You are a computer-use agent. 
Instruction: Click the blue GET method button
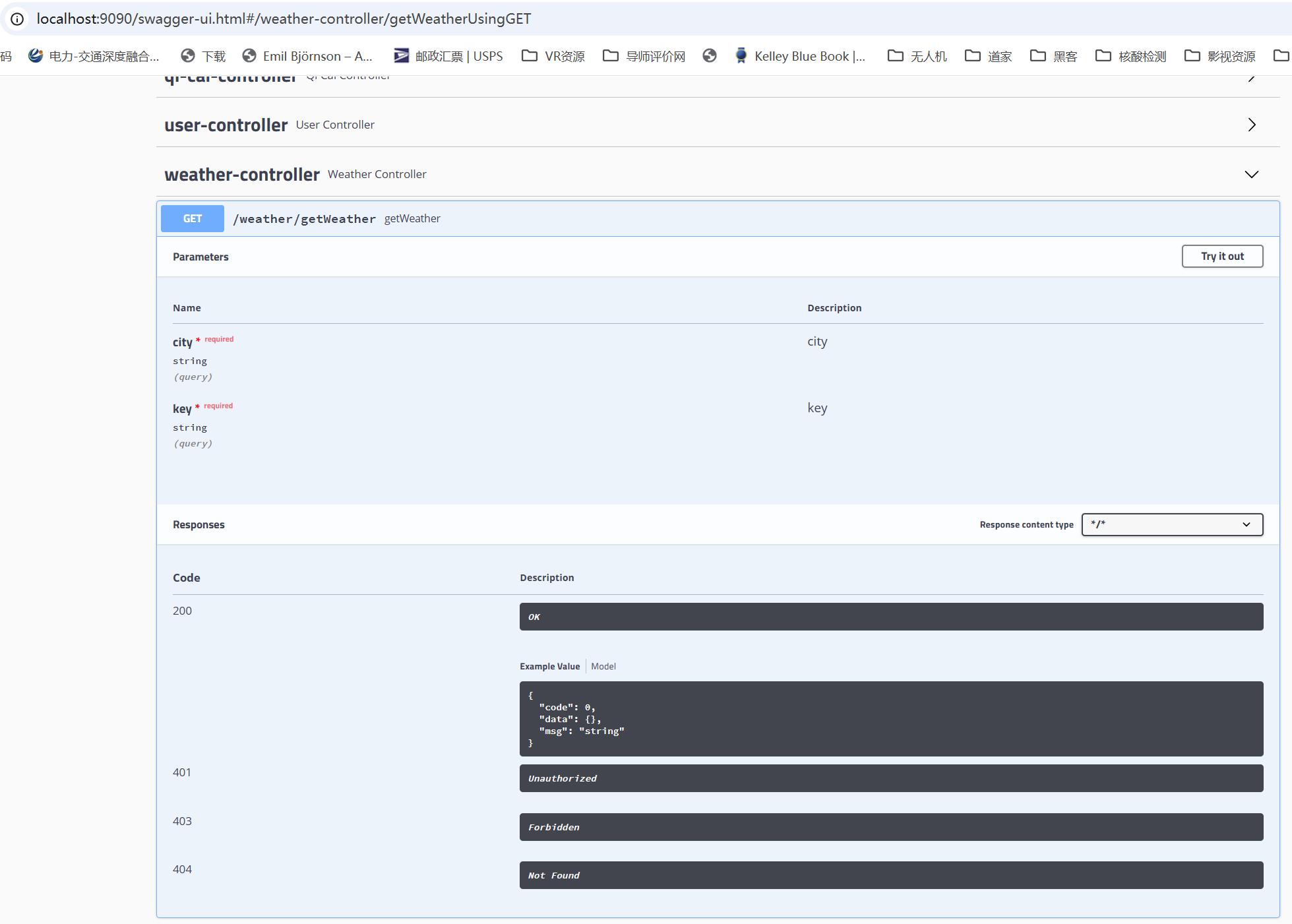click(x=193, y=219)
